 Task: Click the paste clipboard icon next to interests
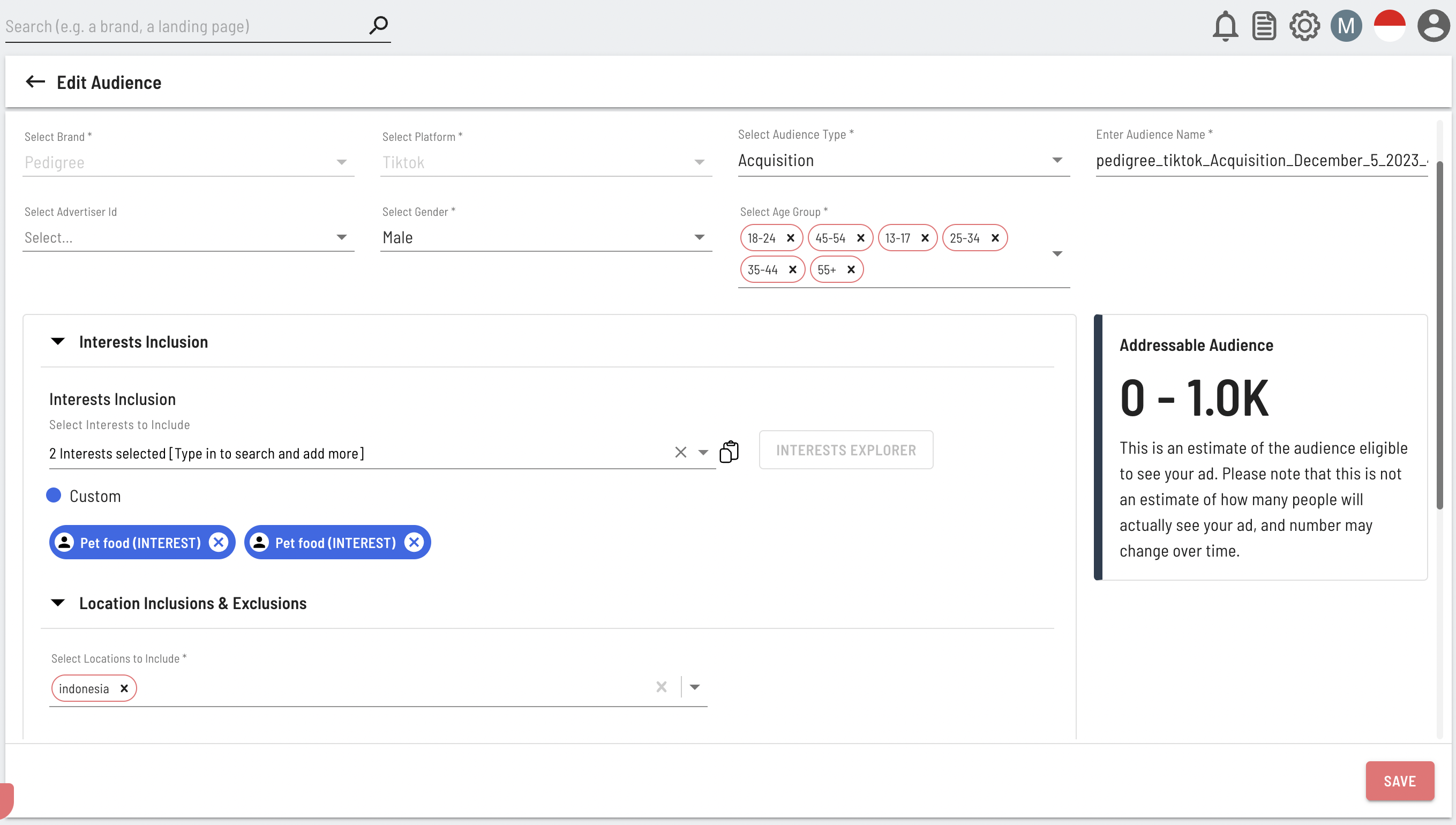tap(729, 452)
